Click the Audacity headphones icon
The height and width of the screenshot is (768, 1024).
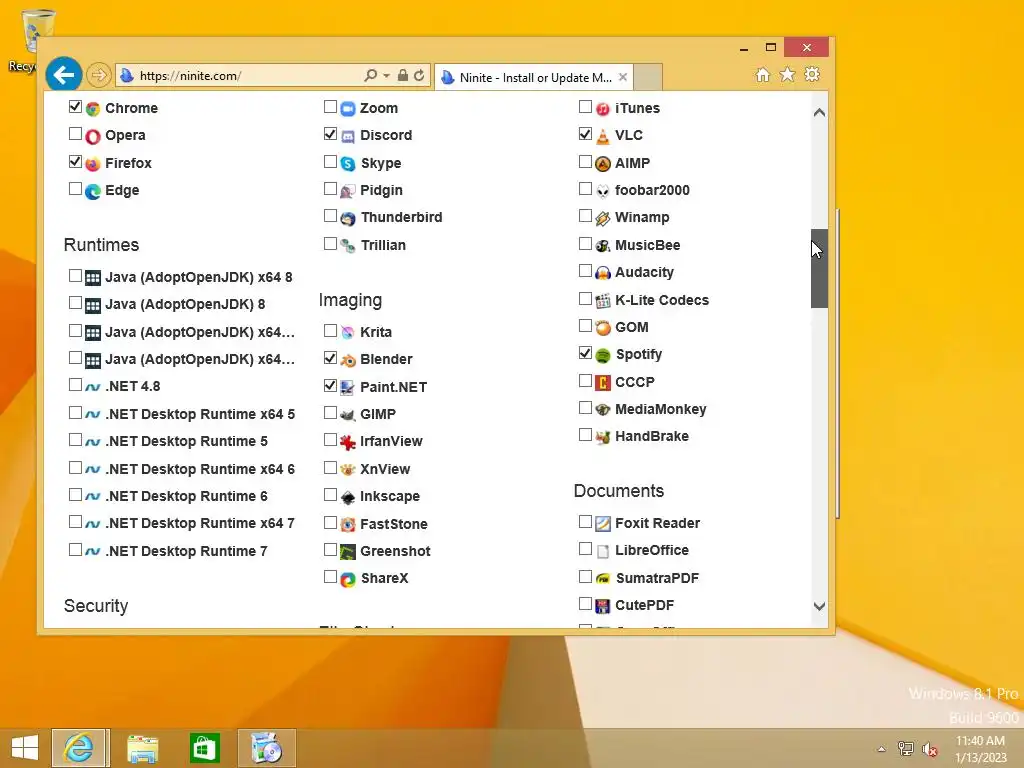603,273
